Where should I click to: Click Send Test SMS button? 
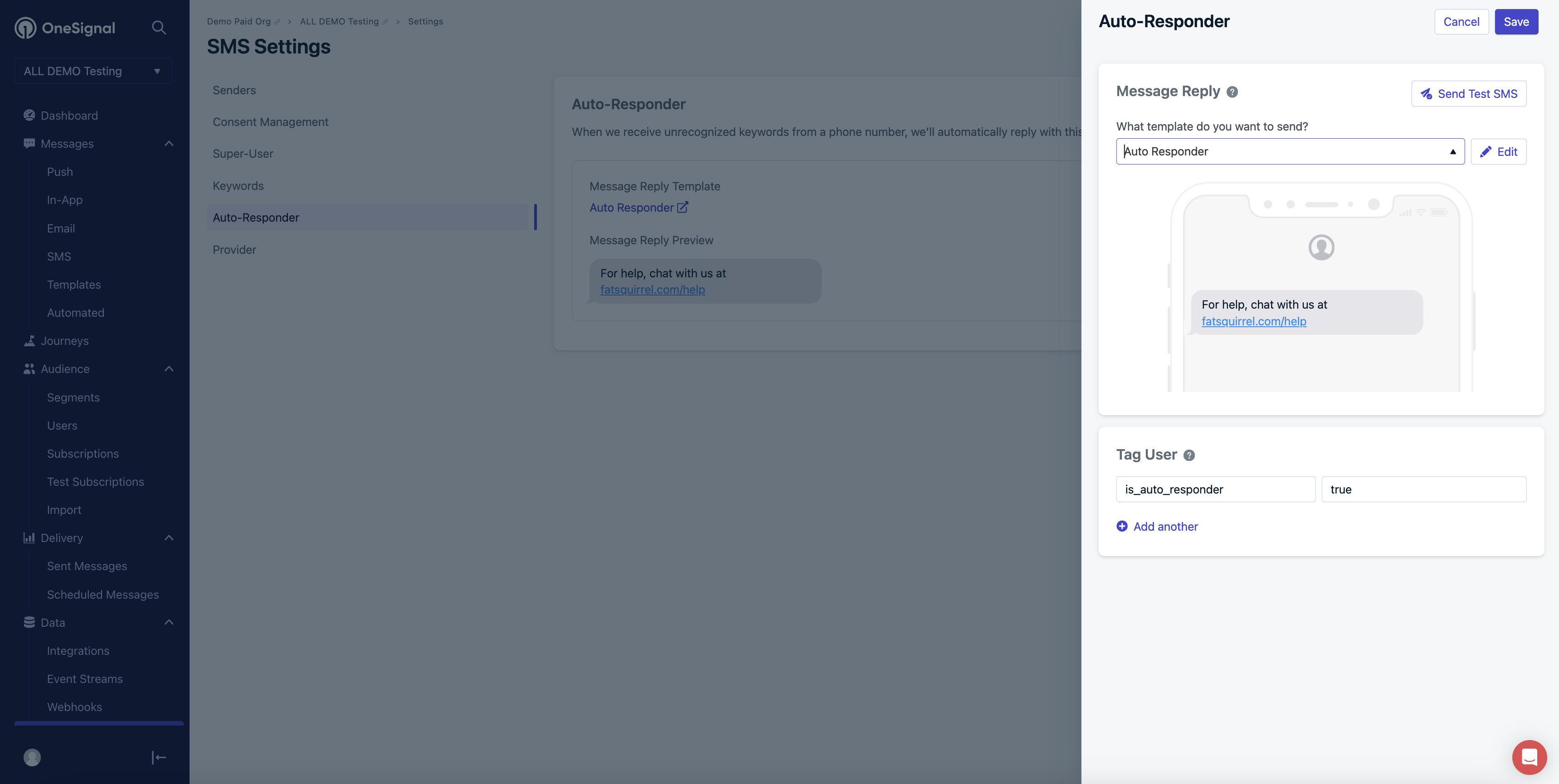(x=1469, y=93)
